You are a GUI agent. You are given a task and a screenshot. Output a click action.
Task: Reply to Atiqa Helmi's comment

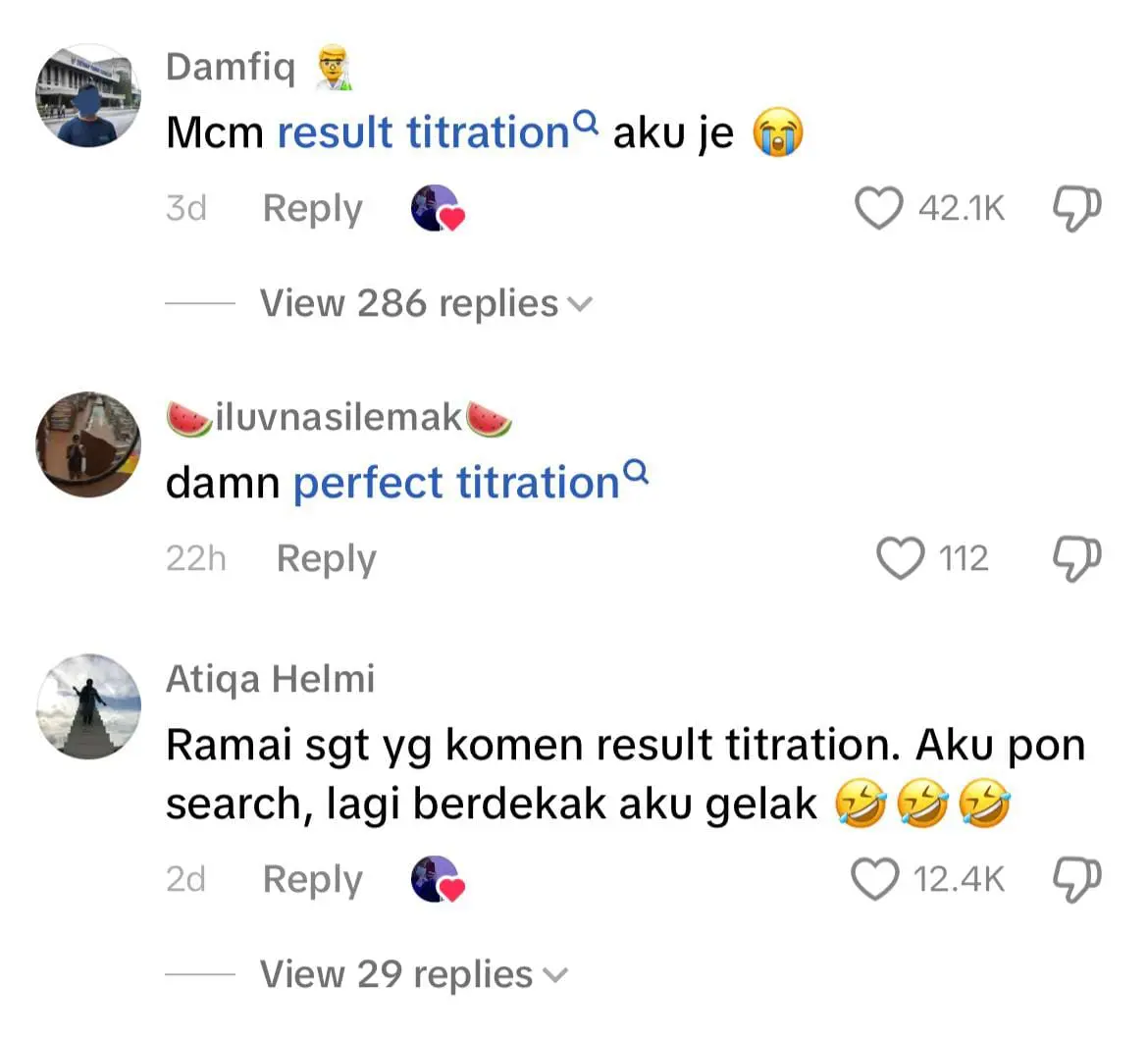[312, 879]
